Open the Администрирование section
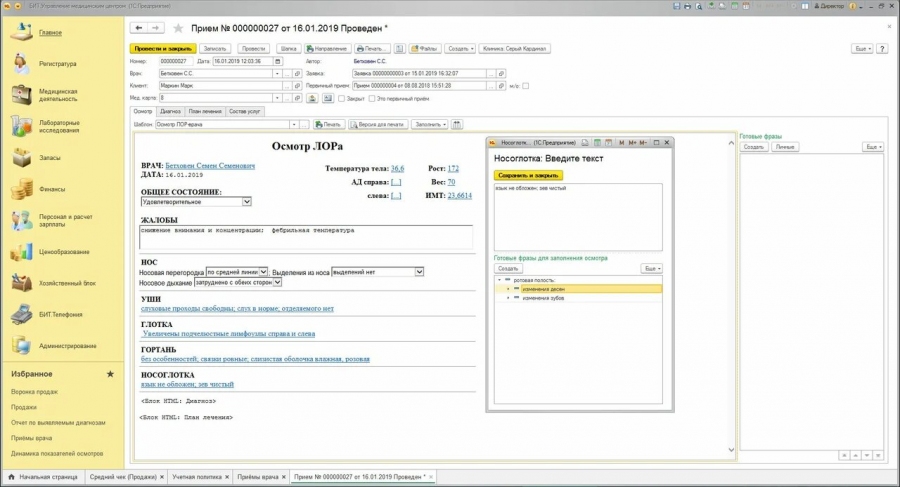The height and width of the screenshot is (487, 900). [x=67, y=346]
